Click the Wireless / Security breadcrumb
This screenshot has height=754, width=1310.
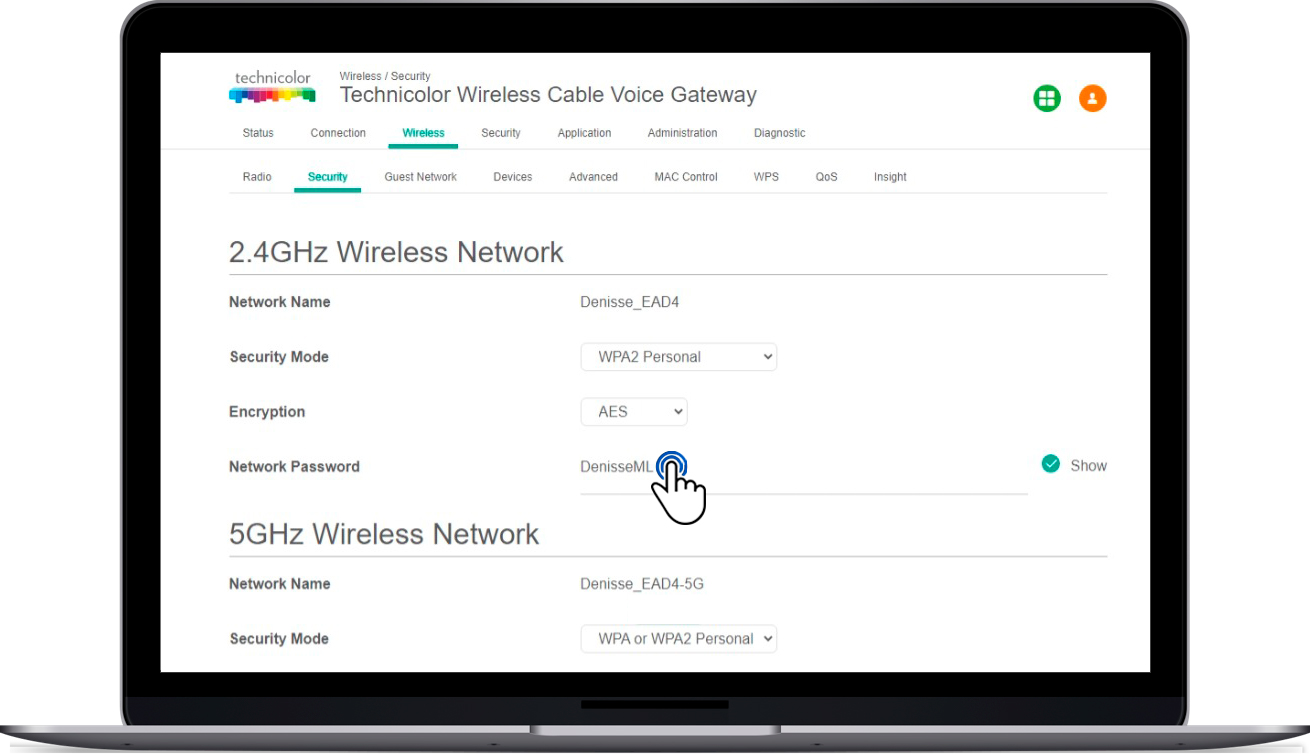pos(385,76)
